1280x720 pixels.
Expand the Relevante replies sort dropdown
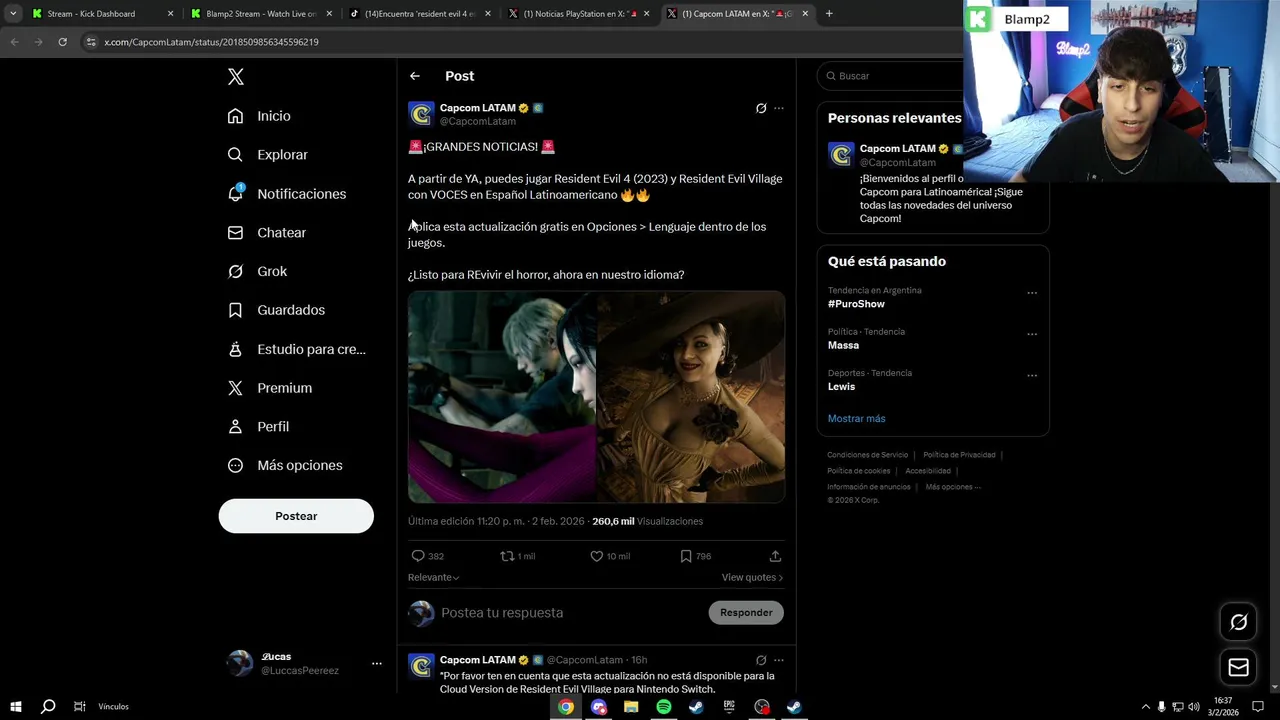[433, 577]
